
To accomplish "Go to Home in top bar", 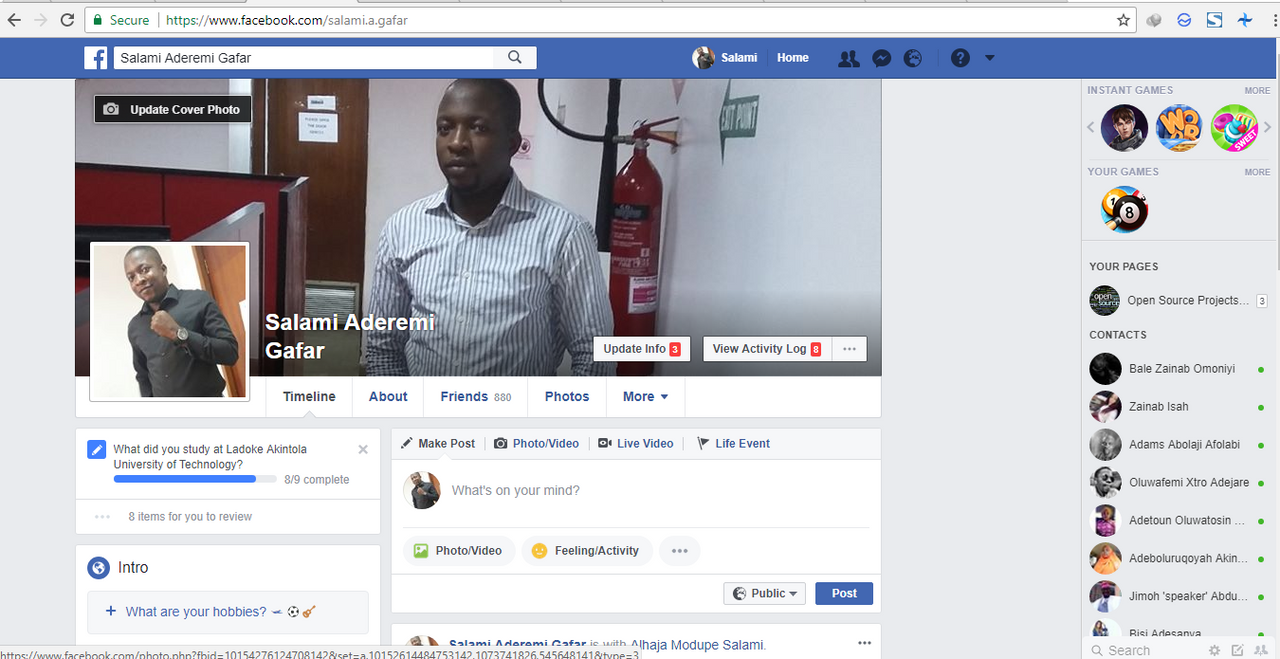I will pos(793,58).
